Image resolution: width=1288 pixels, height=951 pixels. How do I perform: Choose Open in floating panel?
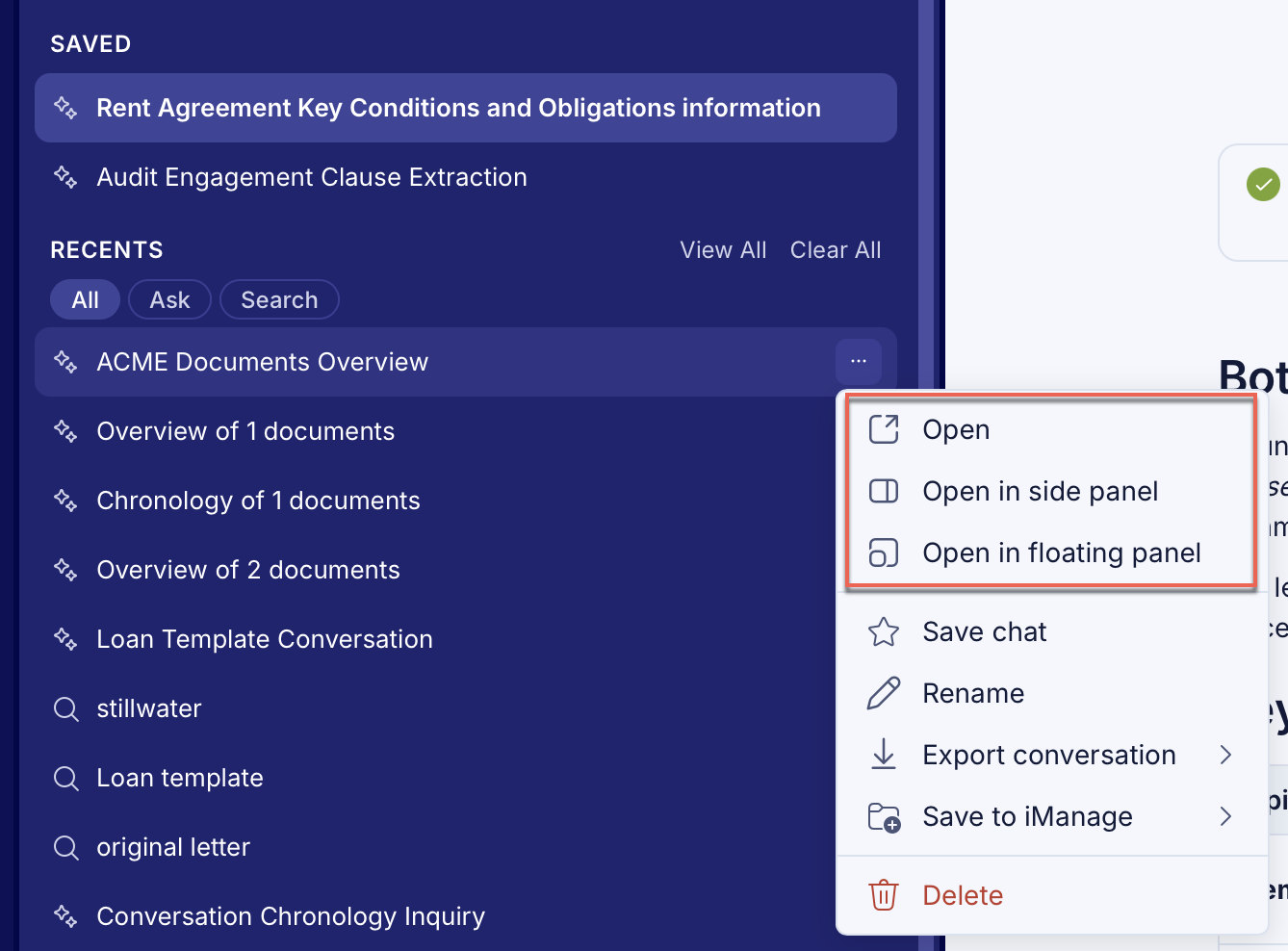[x=1050, y=553]
